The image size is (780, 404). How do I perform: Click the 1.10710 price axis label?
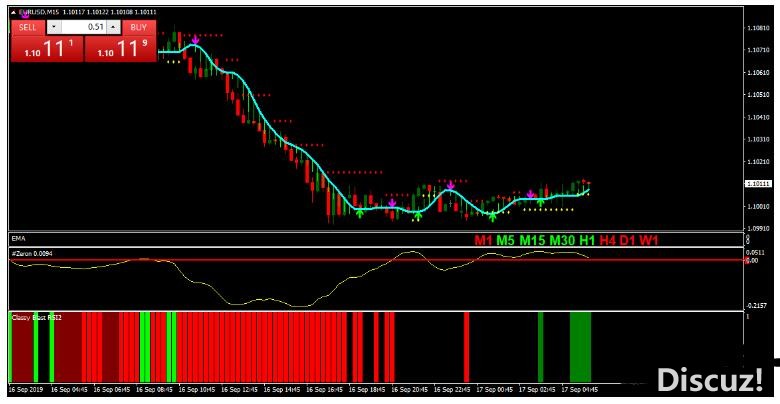(x=758, y=50)
